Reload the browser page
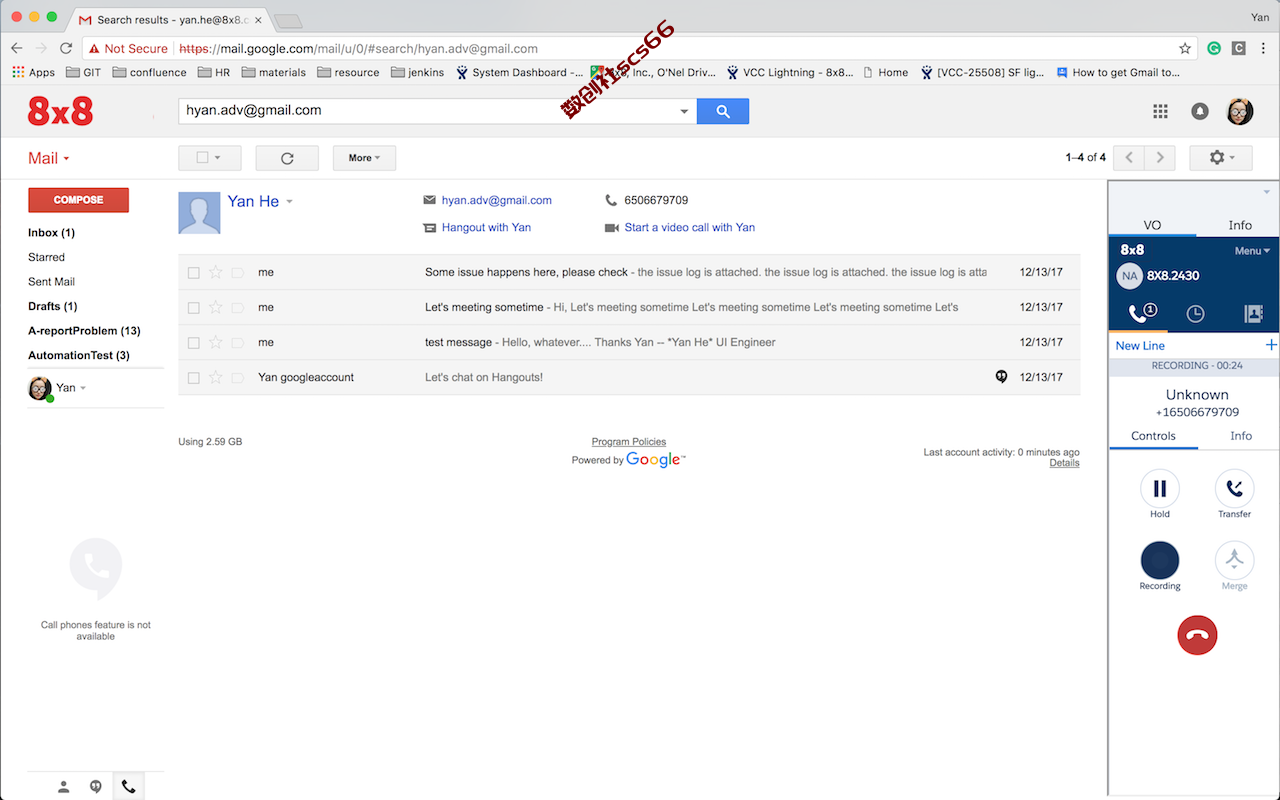 click(66, 48)
